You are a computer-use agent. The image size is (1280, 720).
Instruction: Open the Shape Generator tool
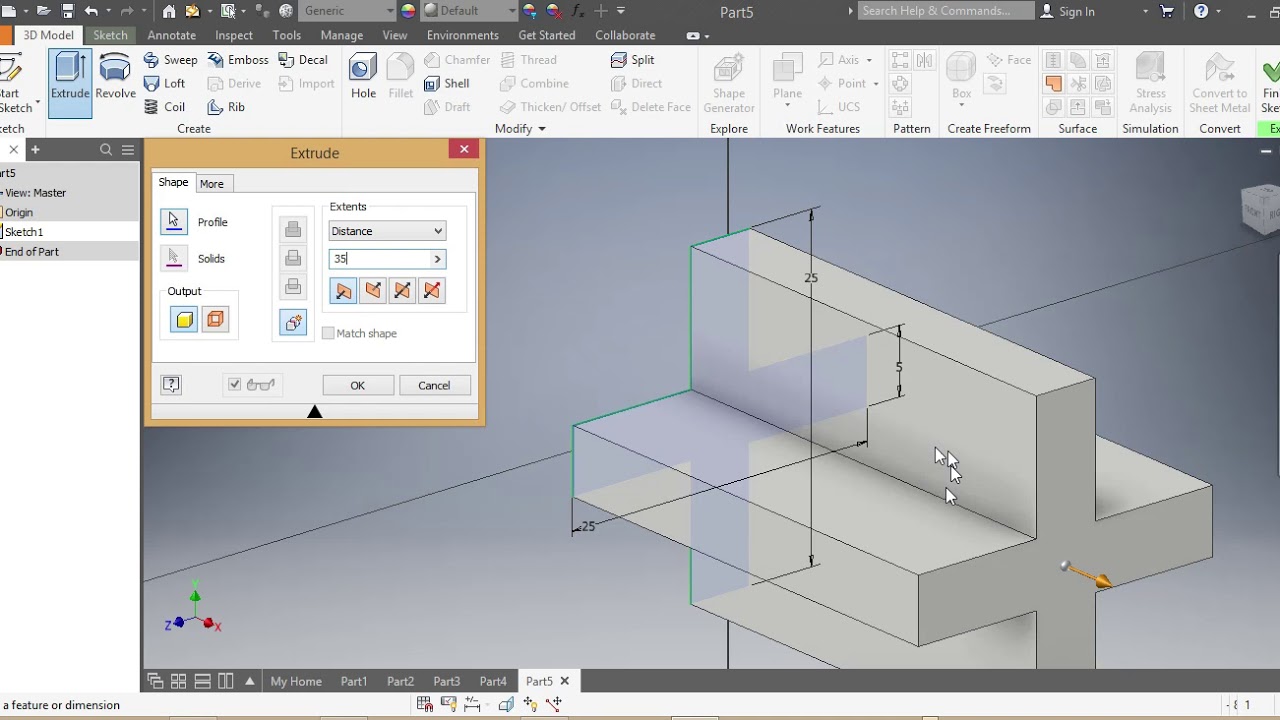point(729,84)
